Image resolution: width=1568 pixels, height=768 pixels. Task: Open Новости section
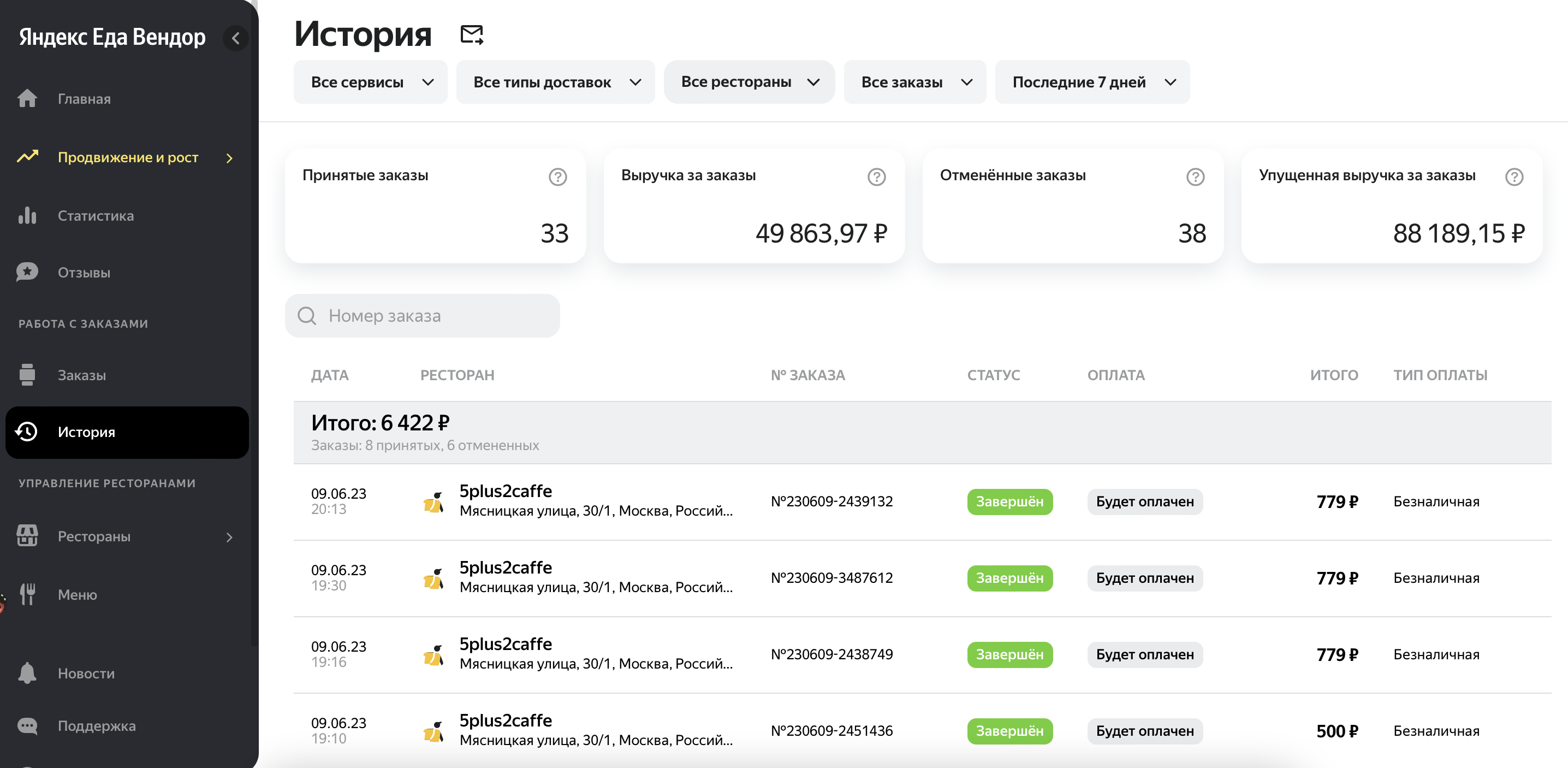click(86, 673)
